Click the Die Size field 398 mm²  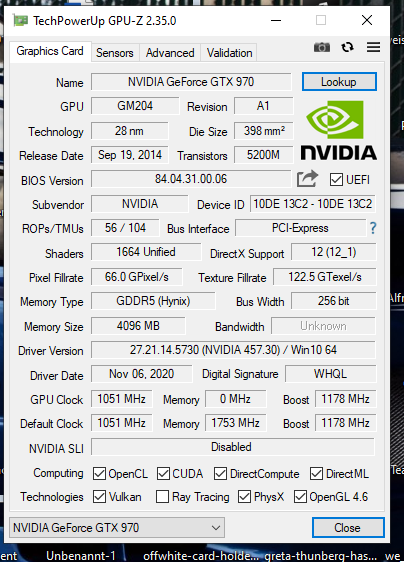point(263,131)
